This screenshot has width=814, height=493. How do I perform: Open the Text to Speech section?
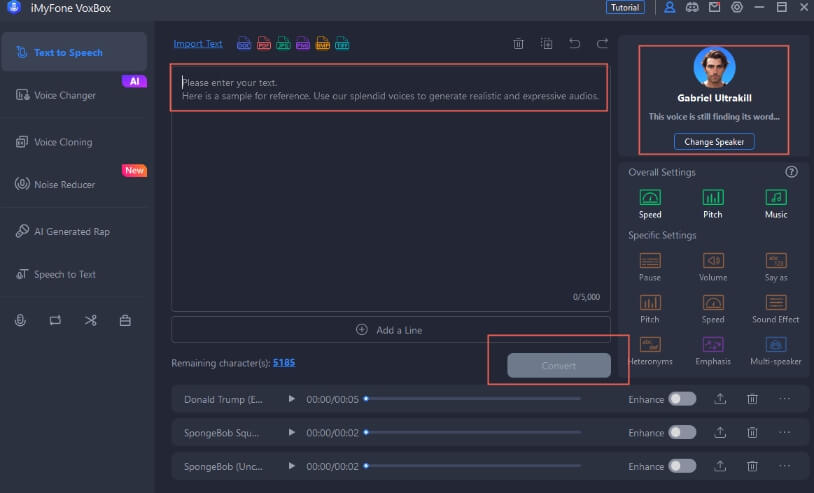pos(74,52)
